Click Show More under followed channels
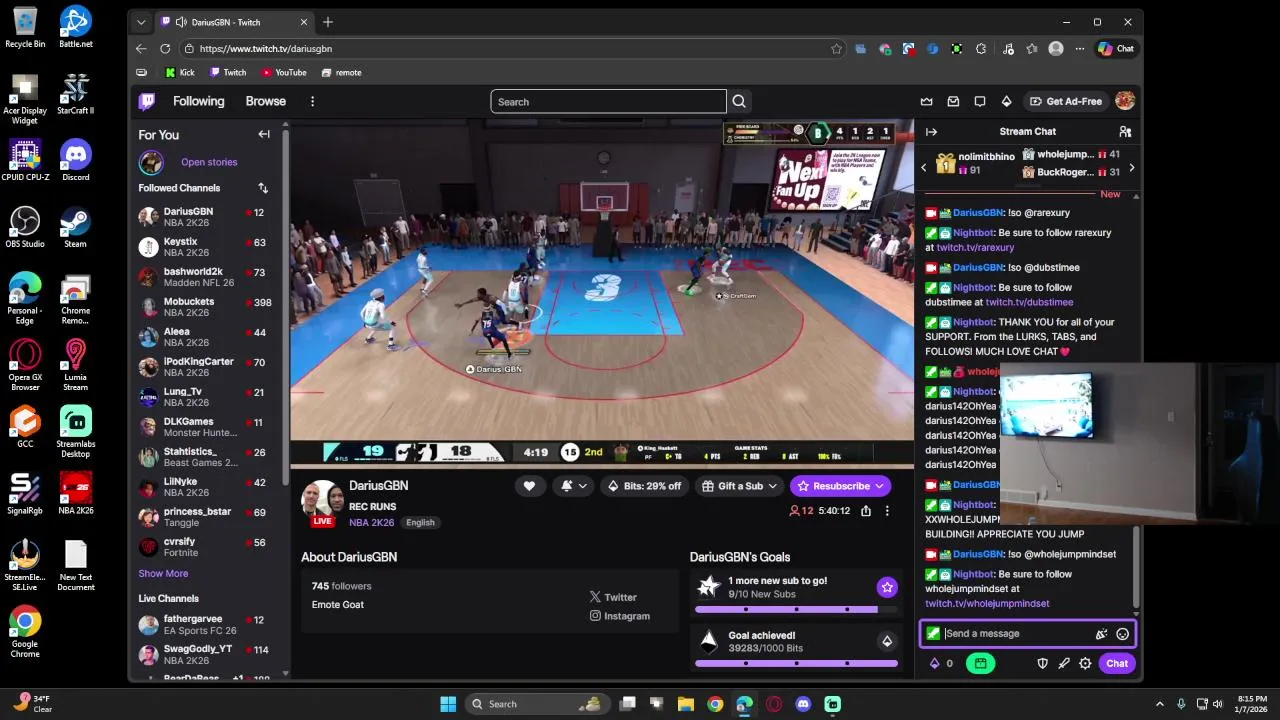This screenshot has width=1280, height=720. 163,573
